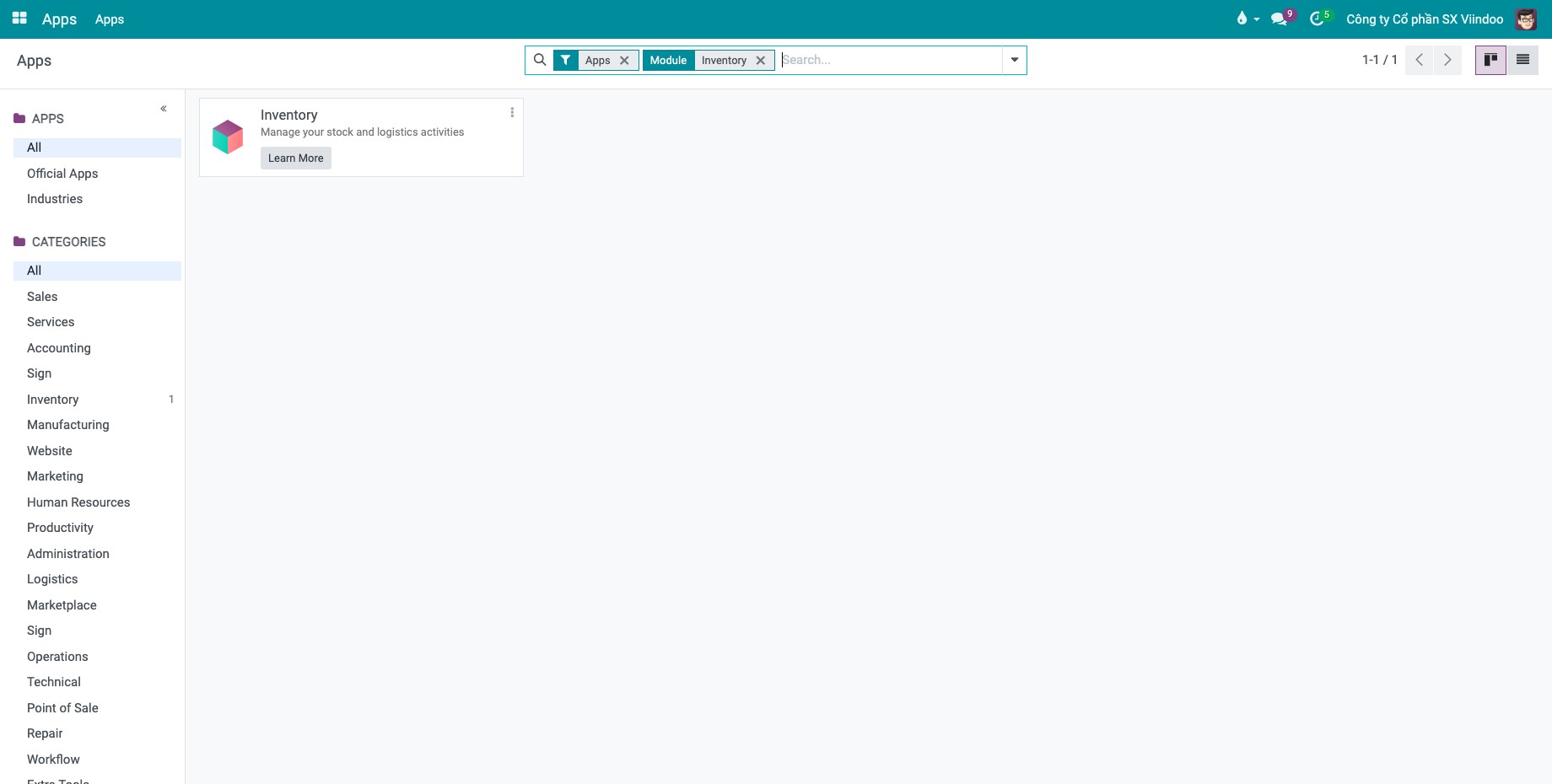Open the main apps grid menu icon
1552x784 pixels.
click(x=19, y=19)
